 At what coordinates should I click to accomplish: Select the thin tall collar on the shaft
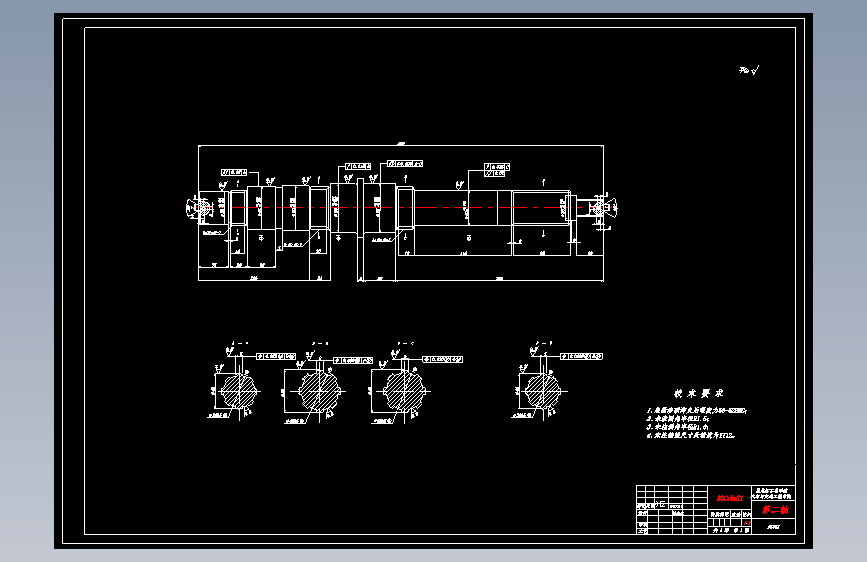[361, 207]
